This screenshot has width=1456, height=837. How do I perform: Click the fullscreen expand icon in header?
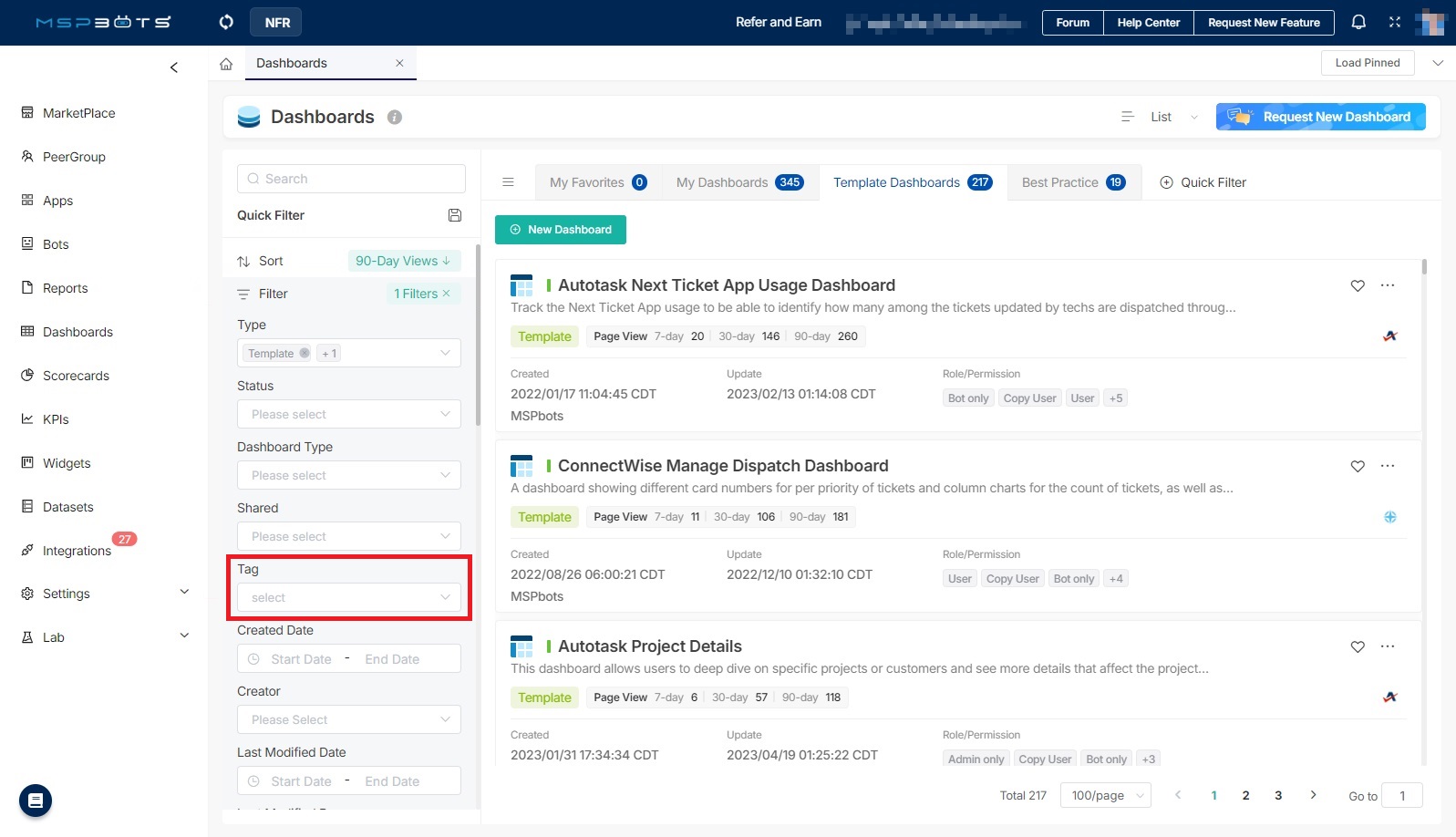pyautogui.click(x=1394, y=22)
